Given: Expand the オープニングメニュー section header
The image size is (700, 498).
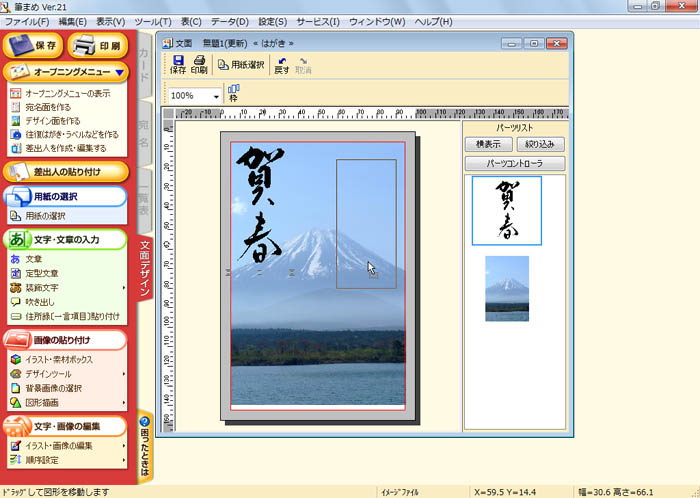Looking at the screenshot, I should [66, 72].
